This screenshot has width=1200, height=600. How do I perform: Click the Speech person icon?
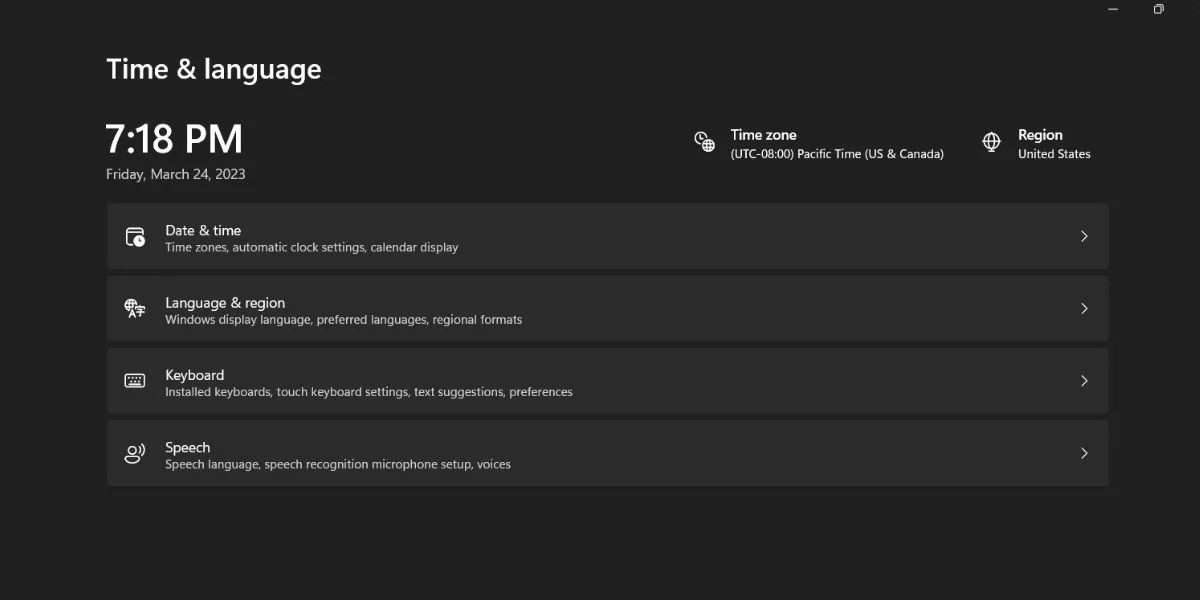(135, 454)
